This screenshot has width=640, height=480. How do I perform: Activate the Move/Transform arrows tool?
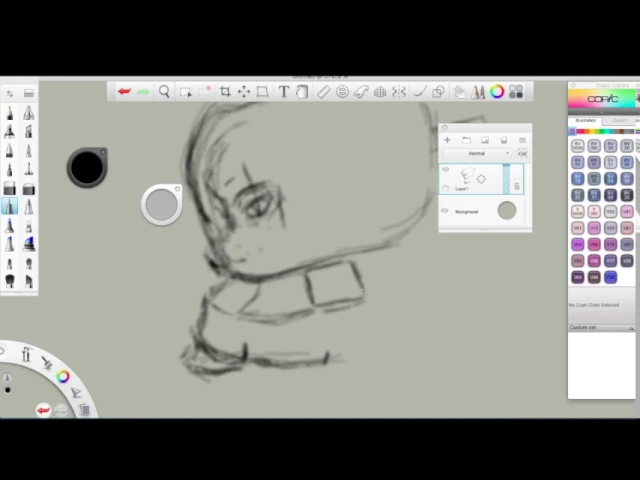[x=244, y=91]
